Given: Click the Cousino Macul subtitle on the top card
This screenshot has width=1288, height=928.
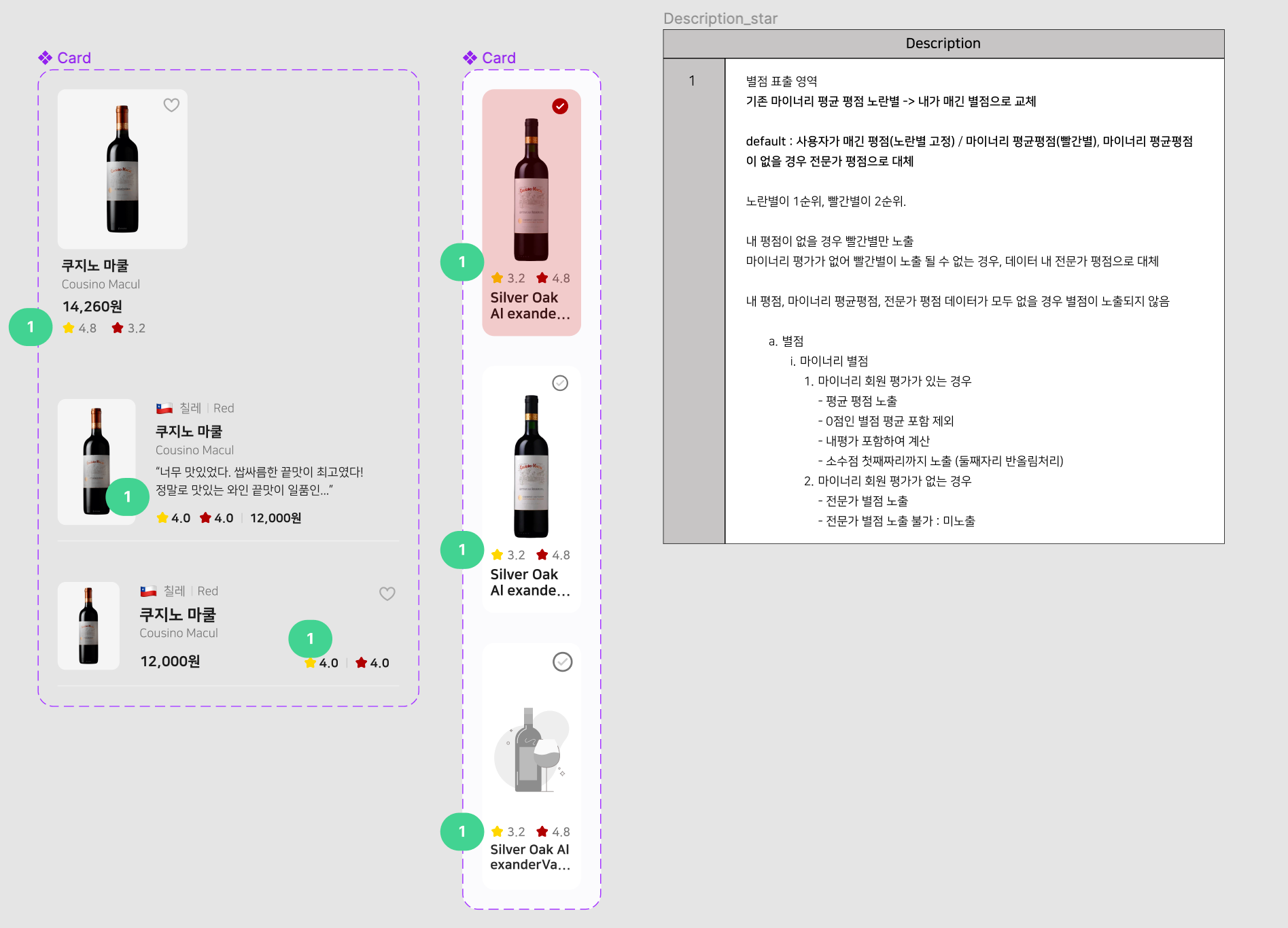Looking at the screenshot, I should [x=101, y=284].
